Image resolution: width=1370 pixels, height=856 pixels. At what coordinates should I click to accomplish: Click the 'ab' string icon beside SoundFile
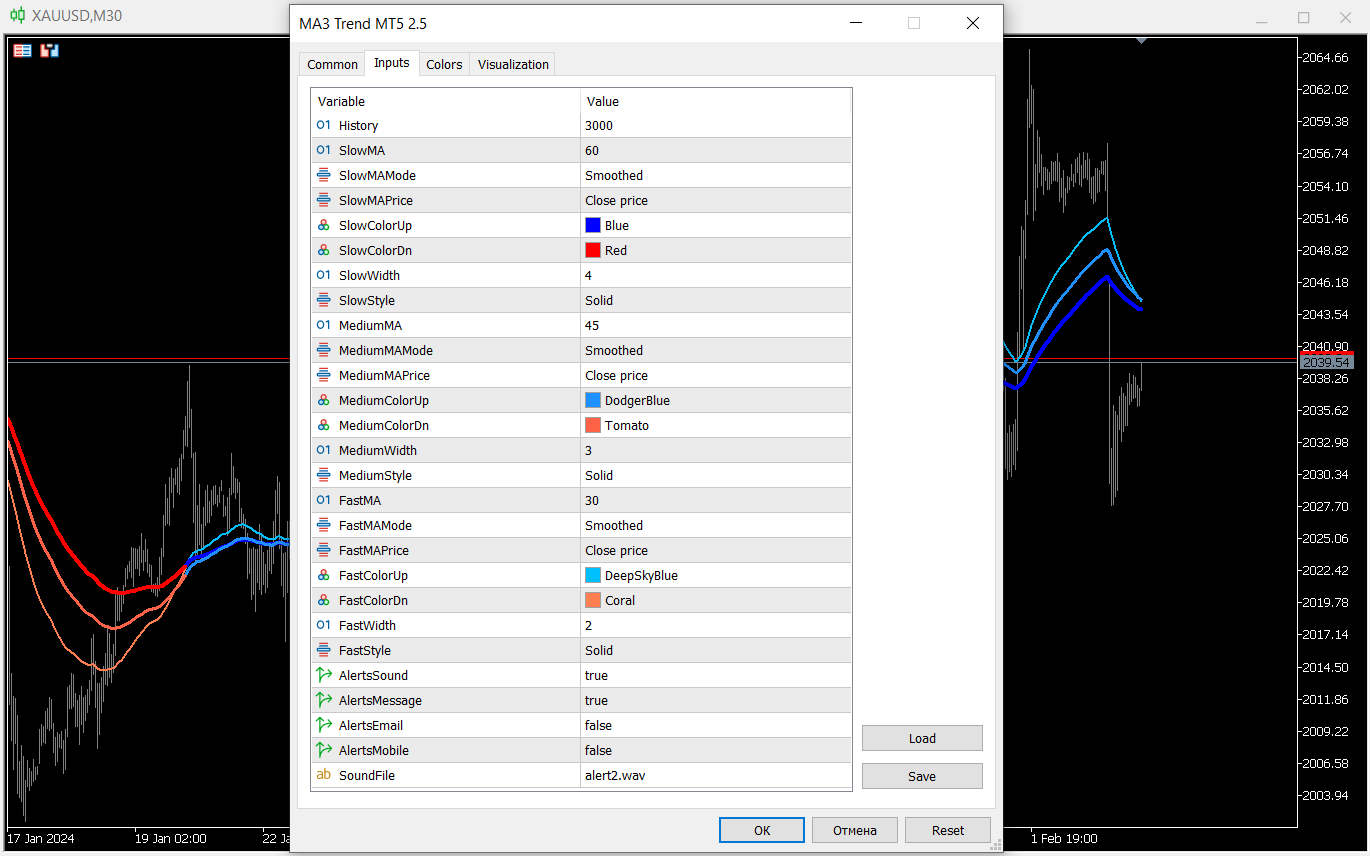(322, 775)
